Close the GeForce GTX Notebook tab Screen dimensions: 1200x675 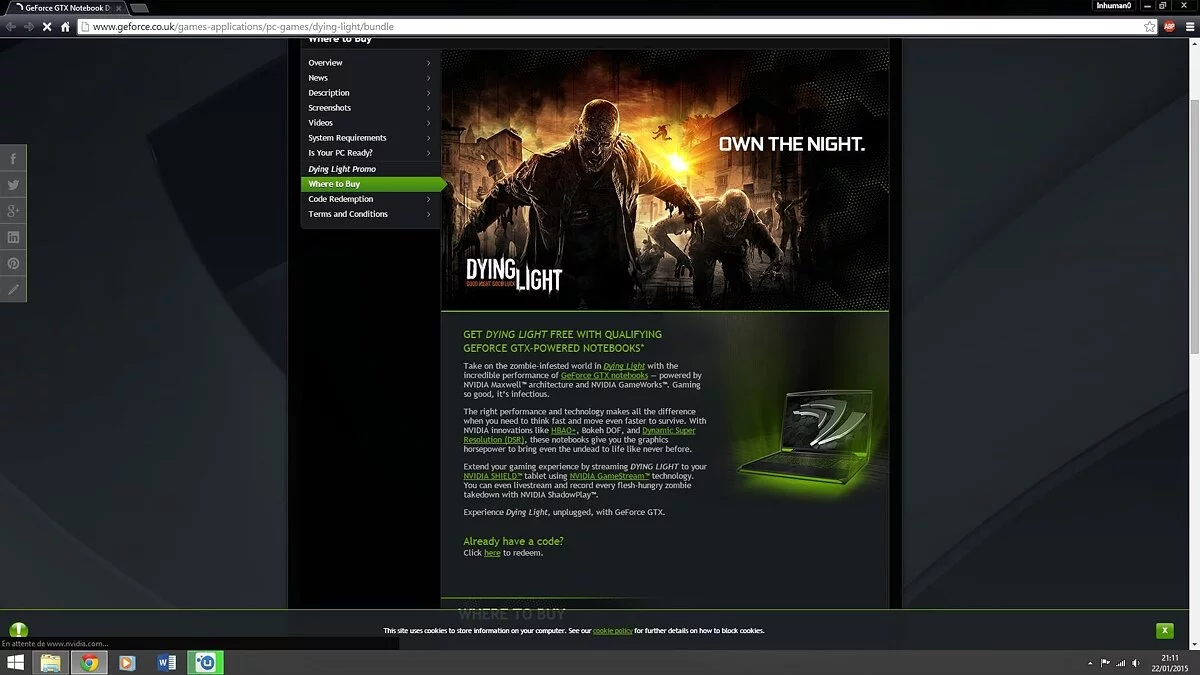(x=119, y=7)
